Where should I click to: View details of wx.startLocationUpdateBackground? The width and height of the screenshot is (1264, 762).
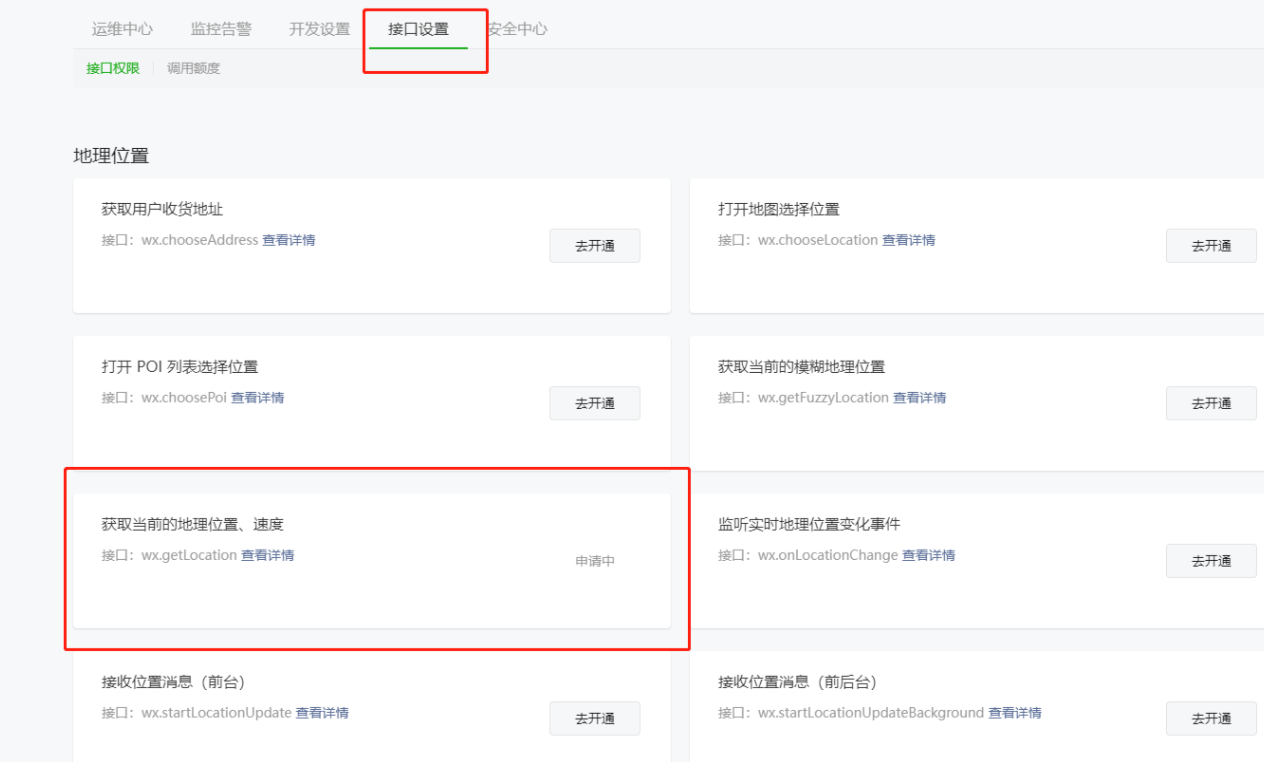1017,712
